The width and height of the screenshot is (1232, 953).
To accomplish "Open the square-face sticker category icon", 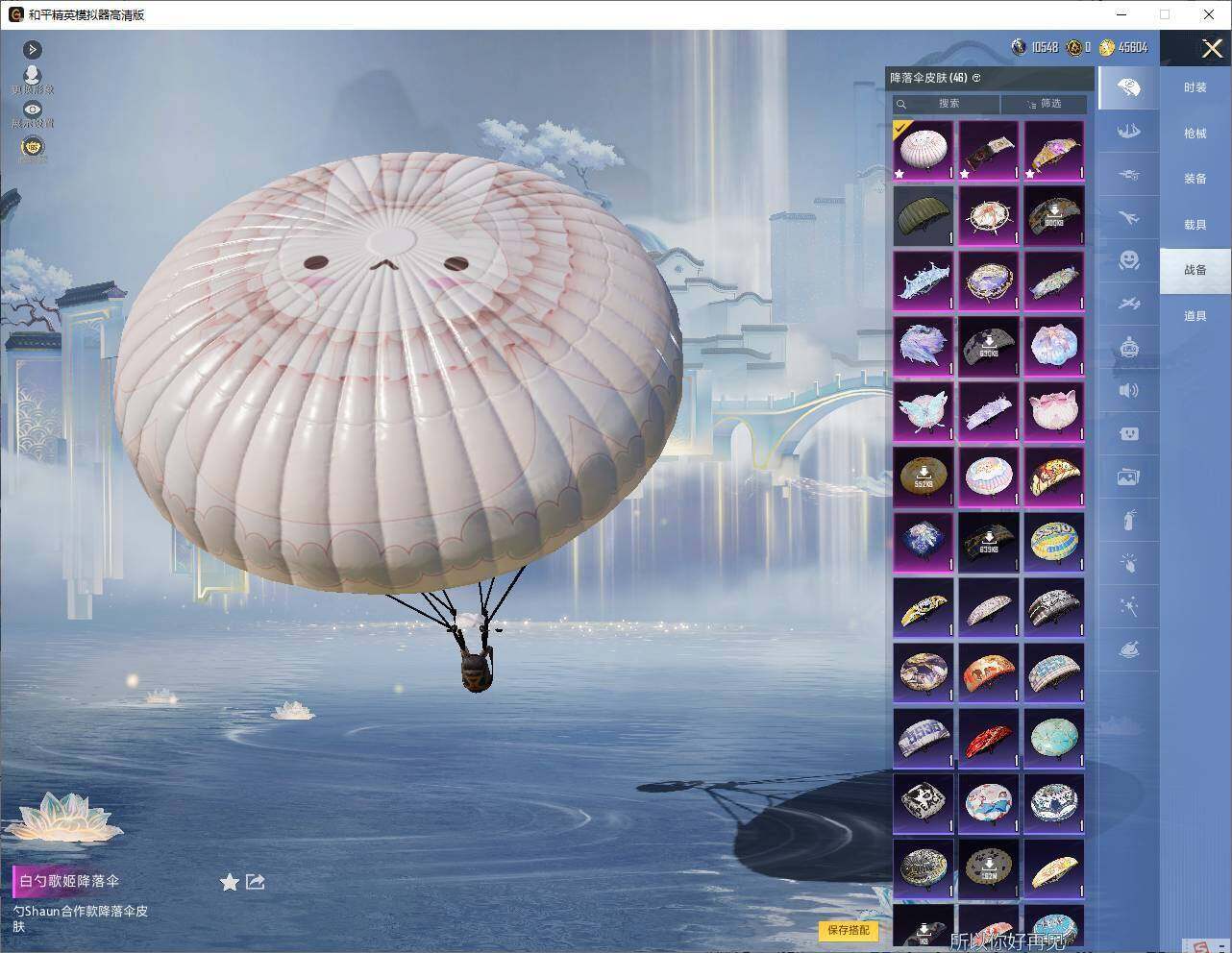I will pyautogui.click(x=1129, y=433).
